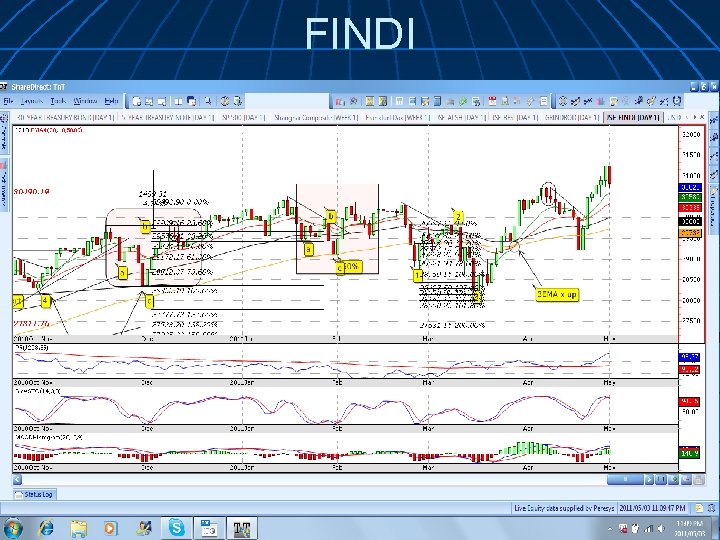Switch to the JSE FINDI [DAY 1] tab
The height and width of the screenshot is (540, 720).
tap(633, 118)
